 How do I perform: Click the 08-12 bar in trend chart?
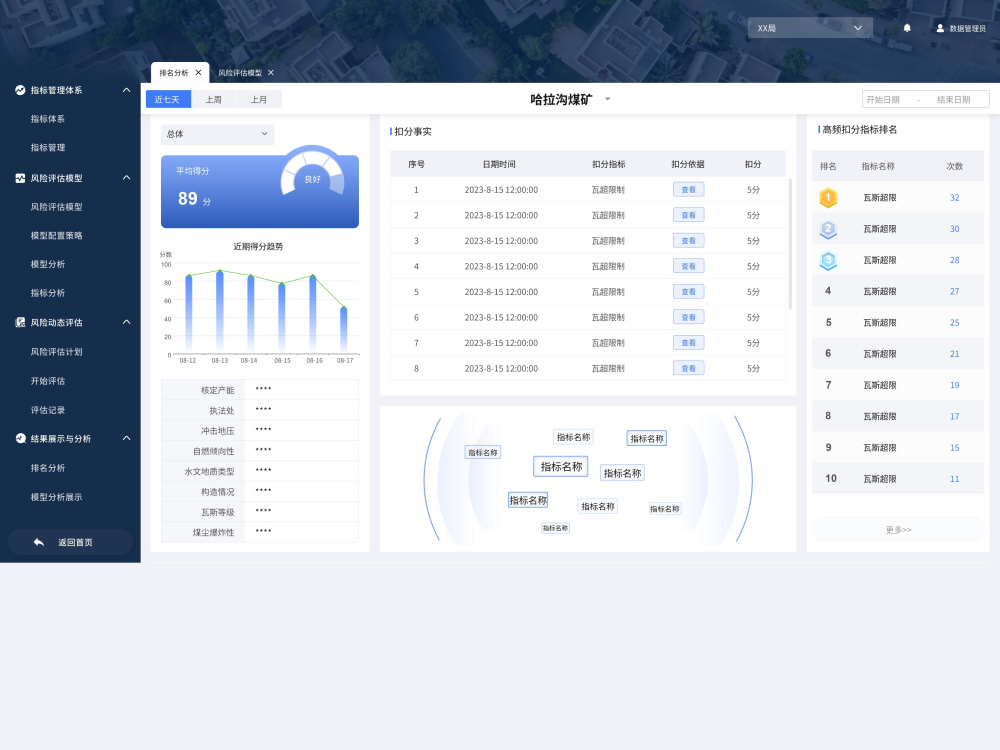coord(189,313)
